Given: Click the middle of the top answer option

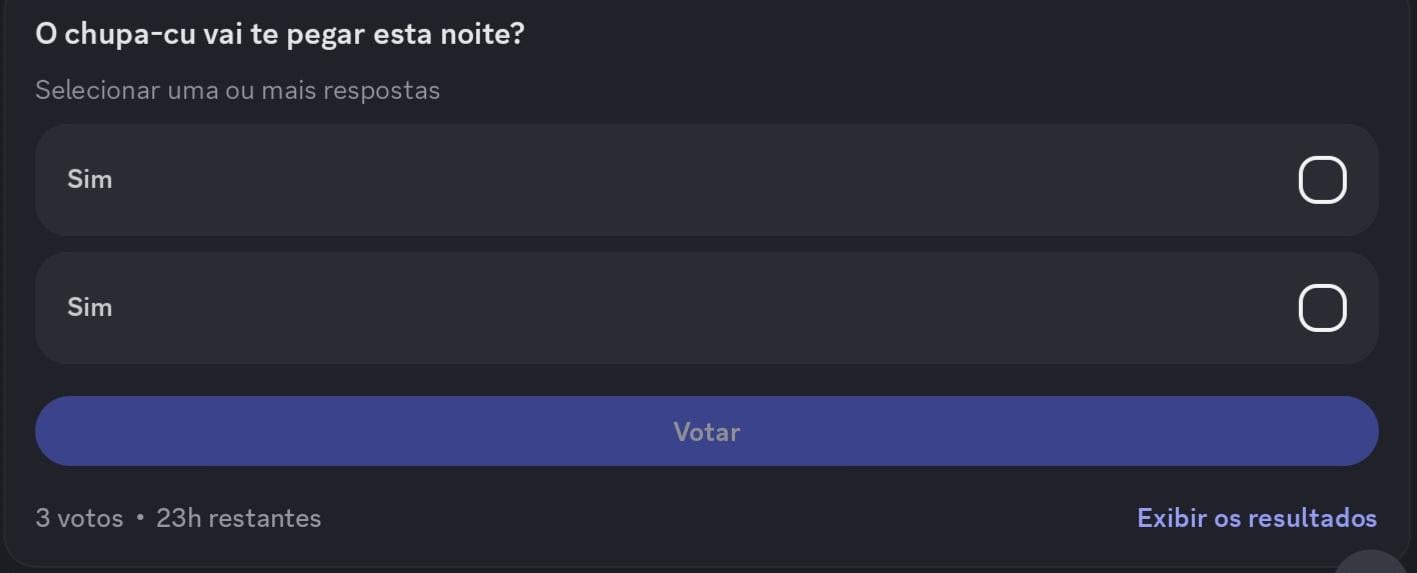Looking at the screenshot, I should click(x=706, y=180).
